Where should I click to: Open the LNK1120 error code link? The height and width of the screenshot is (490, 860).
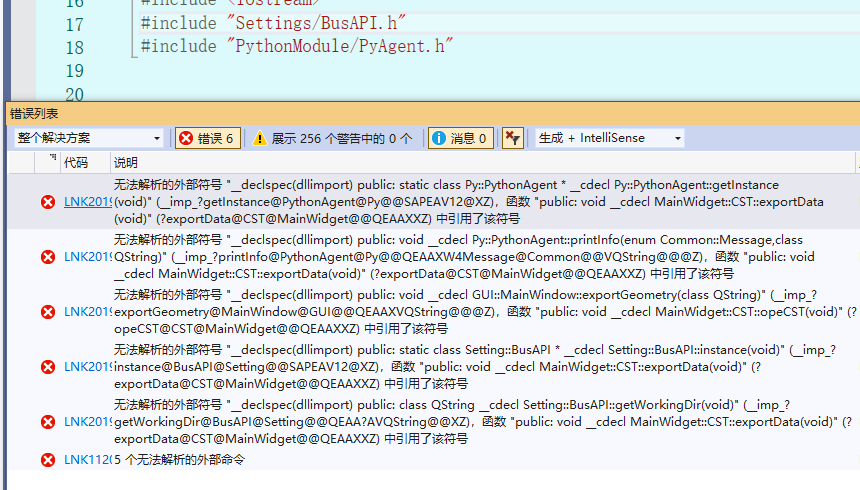(x=88, y=460)
